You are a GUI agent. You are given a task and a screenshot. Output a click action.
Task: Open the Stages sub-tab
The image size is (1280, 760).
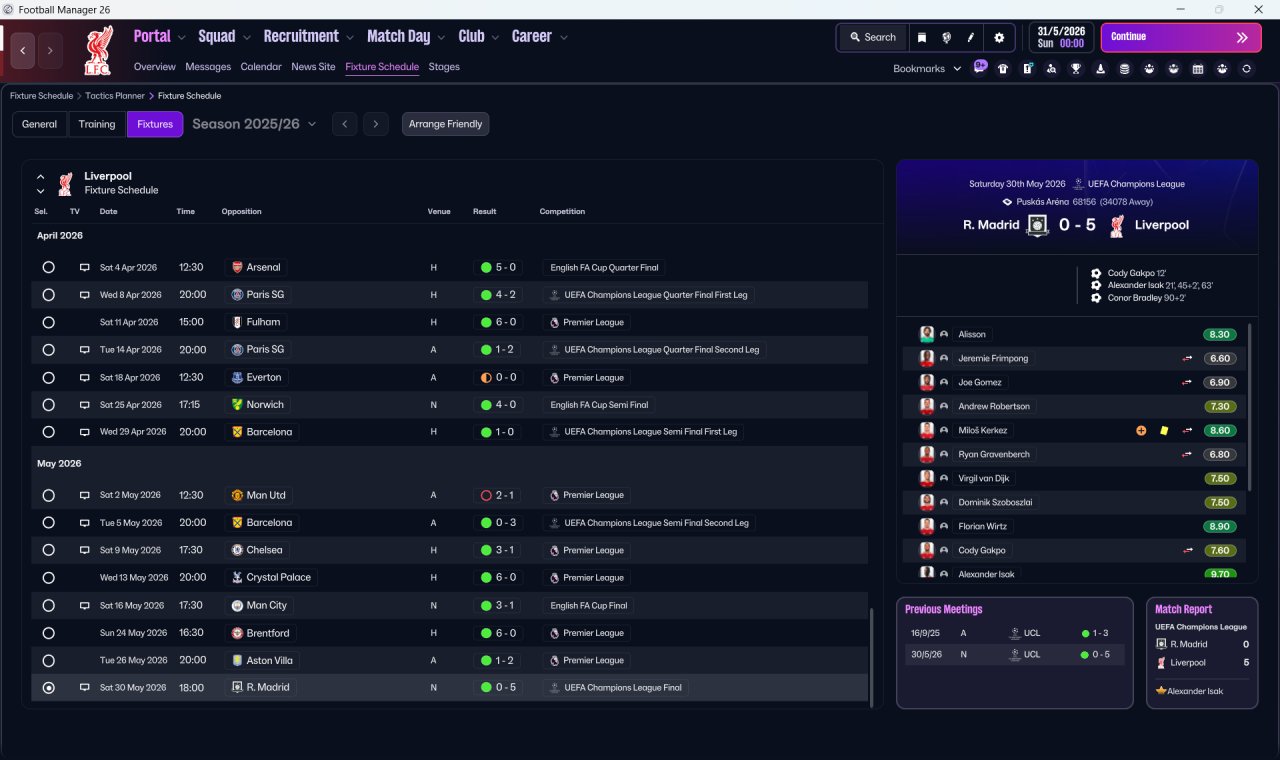pos(444,67)
